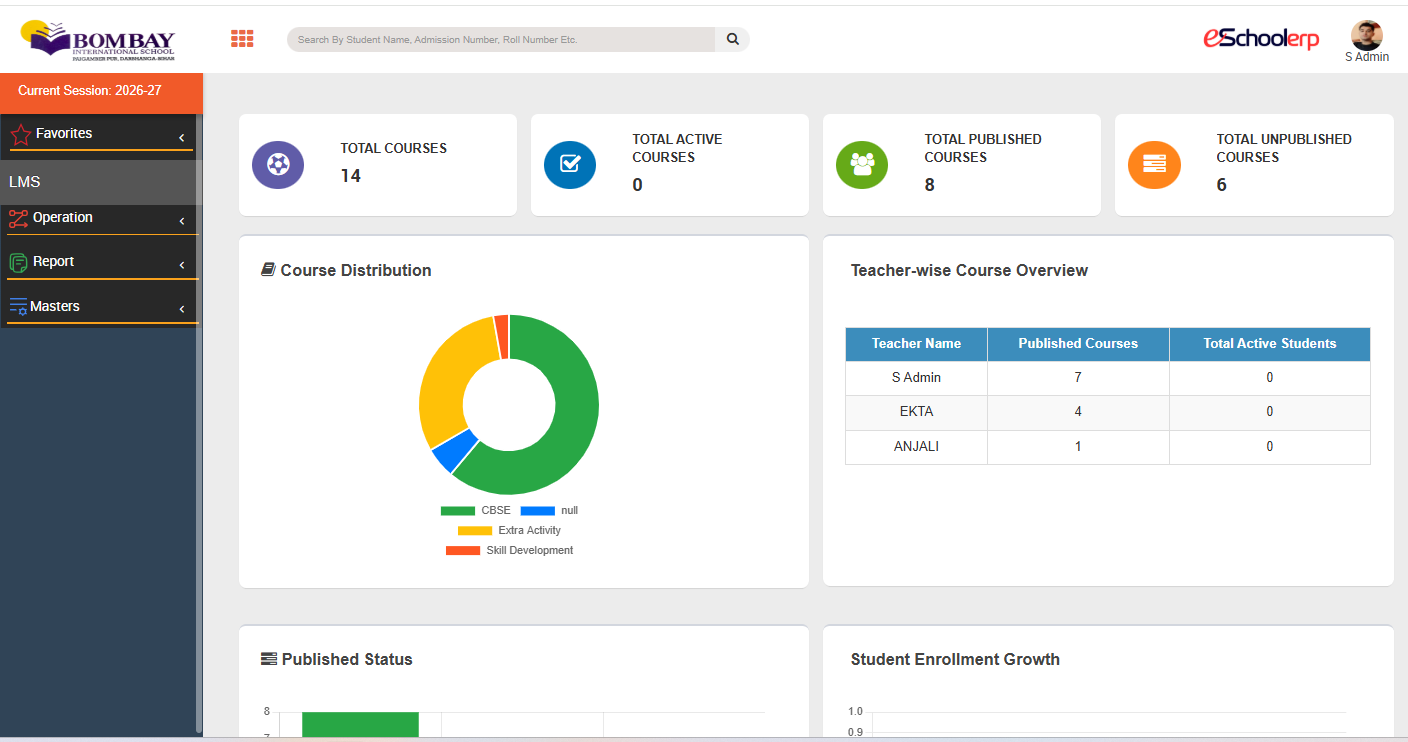The height and width of the screenshot is (742, 1408).
Task: Select the ANJALI teacher name cell
Action: (x=916, y=447)
